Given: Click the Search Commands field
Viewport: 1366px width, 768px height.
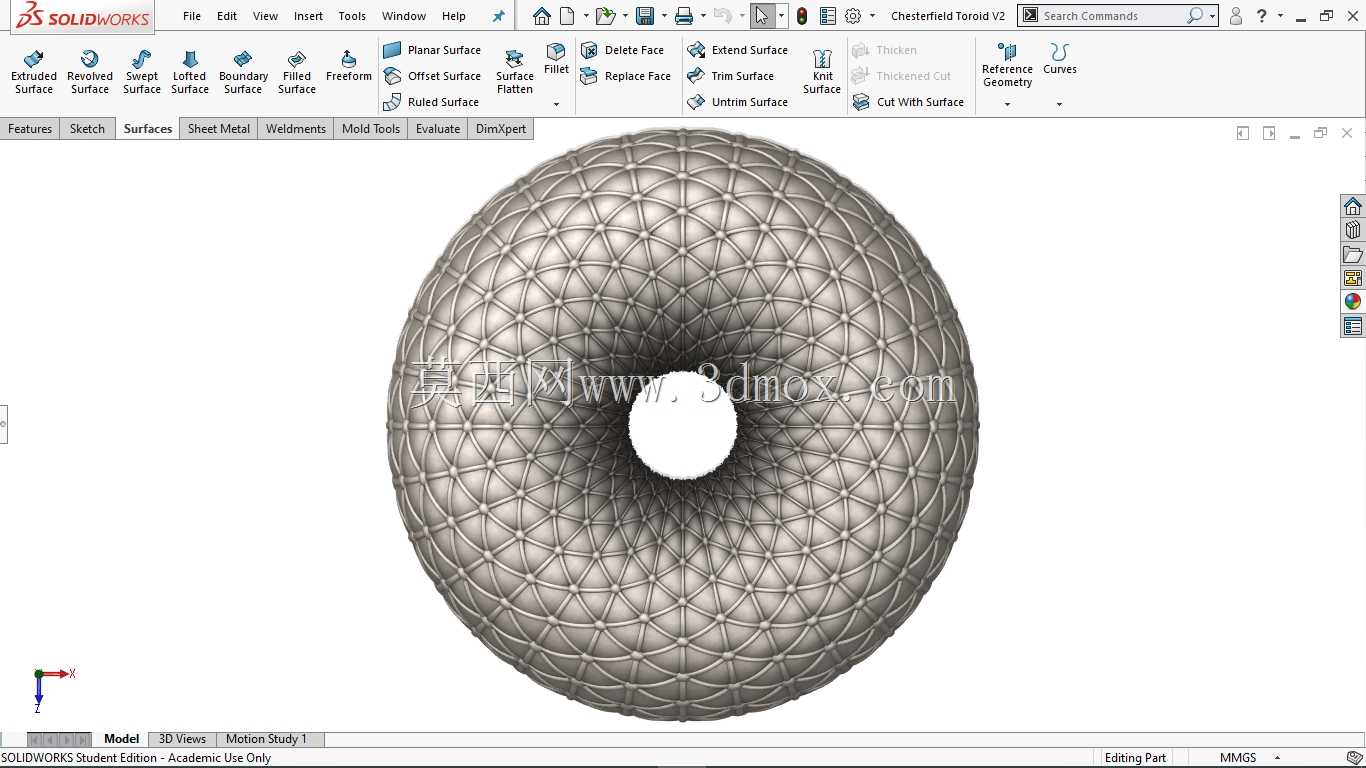Looking at the screenshot, I should pyautogui.click(x=1110, y=16).
